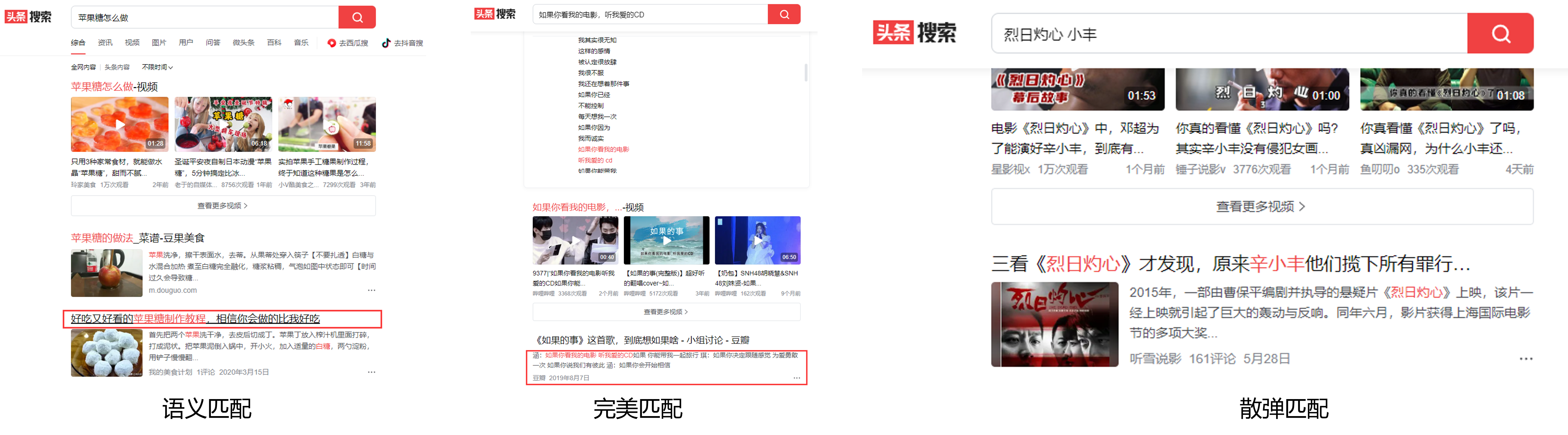Open three-dot menu on m.douguo.com result
Image resolution: width=1568 pixels, height=435 pixels.
tap(371, 290)
